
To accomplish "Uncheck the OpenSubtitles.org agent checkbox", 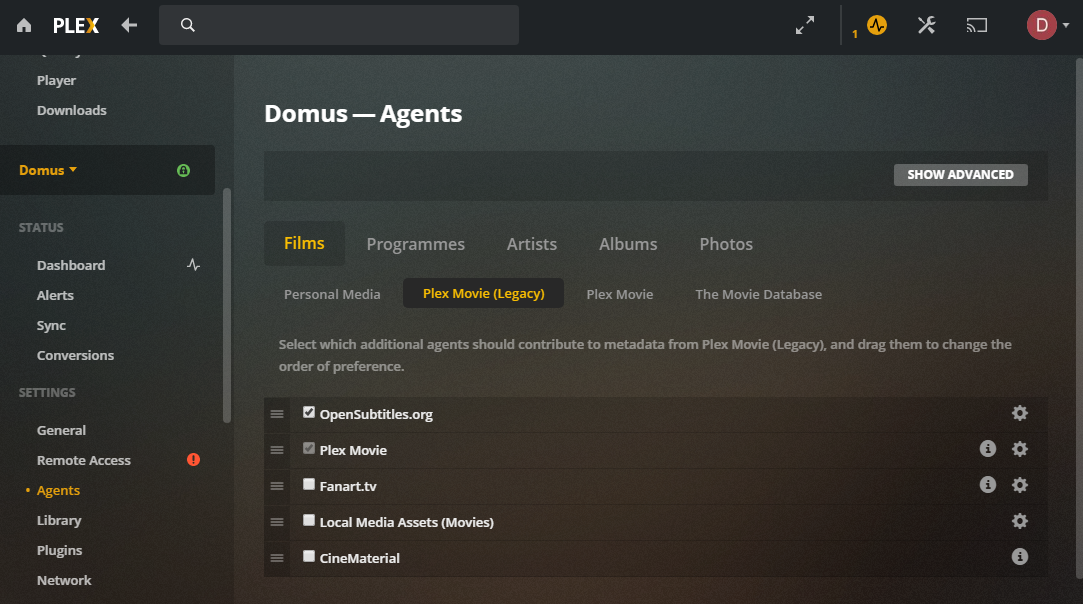I will click(309, 412).
